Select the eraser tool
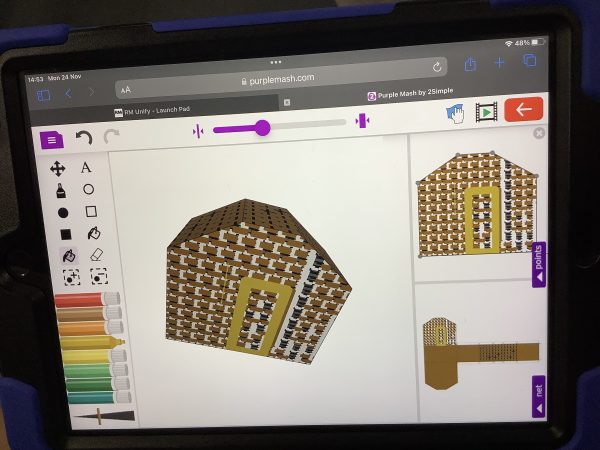This screenshot has width=600, height=450. point(97,255)
